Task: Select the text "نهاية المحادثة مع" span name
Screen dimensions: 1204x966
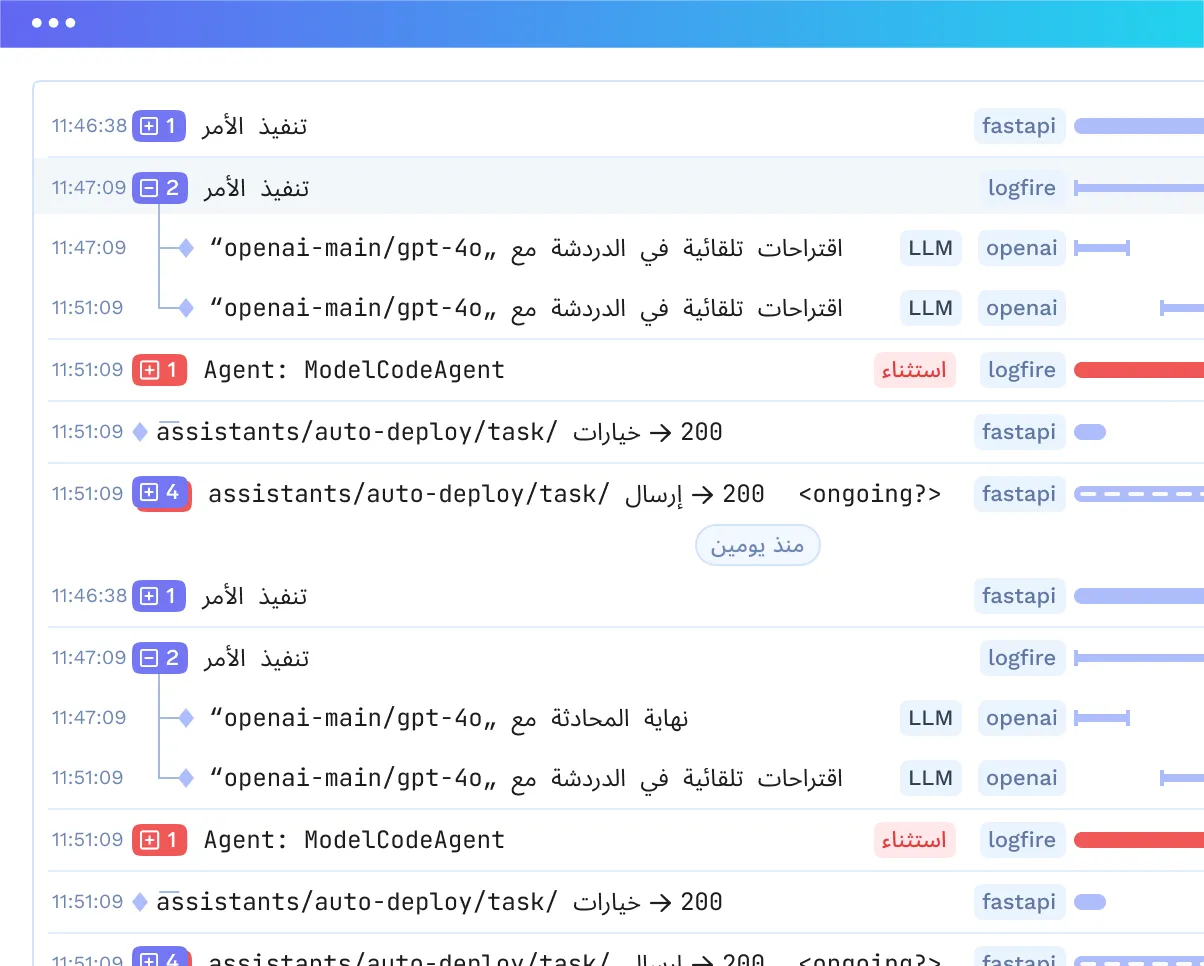Action: point(599,718)
